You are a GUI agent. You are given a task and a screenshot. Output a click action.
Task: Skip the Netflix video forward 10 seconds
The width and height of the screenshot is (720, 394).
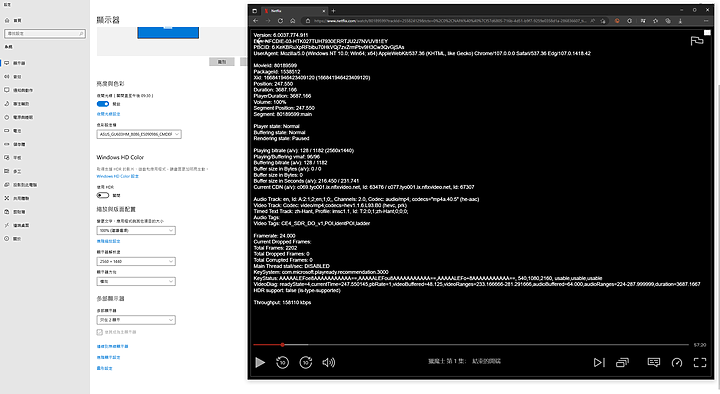[306, 362]
